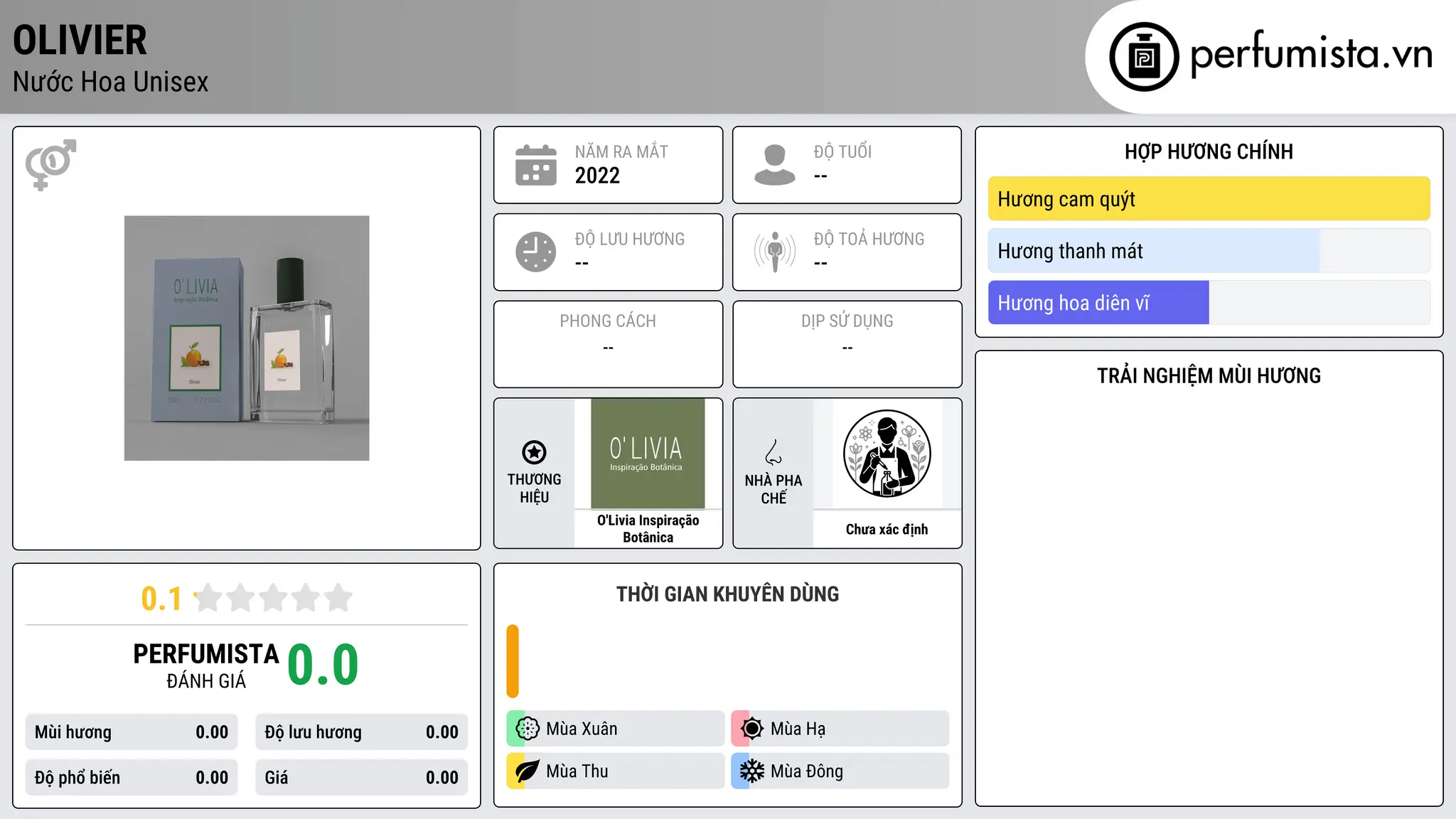Screen dimensions: 1456x819
Task: Click the five-star rating row
Action: [273, 598]
